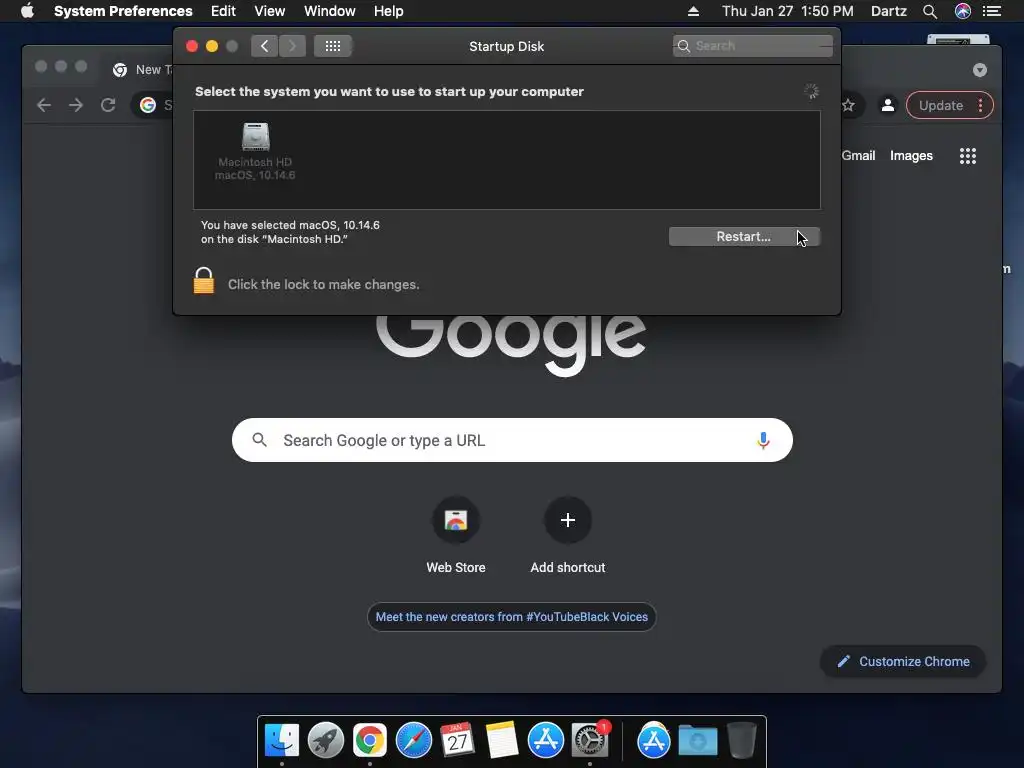Open Calendar from the Dock
The width and height of the screenshot is (1024, 768).
tap(457, 741)
